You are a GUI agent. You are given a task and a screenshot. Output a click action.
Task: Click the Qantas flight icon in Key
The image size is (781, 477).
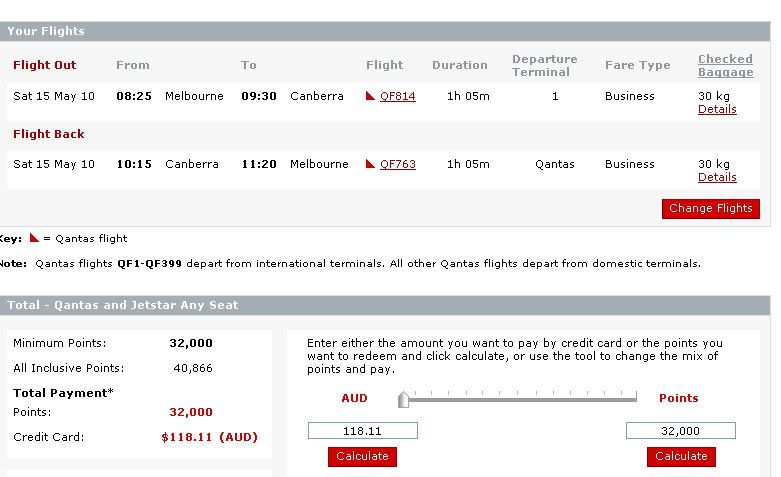(x=34, y=238)
